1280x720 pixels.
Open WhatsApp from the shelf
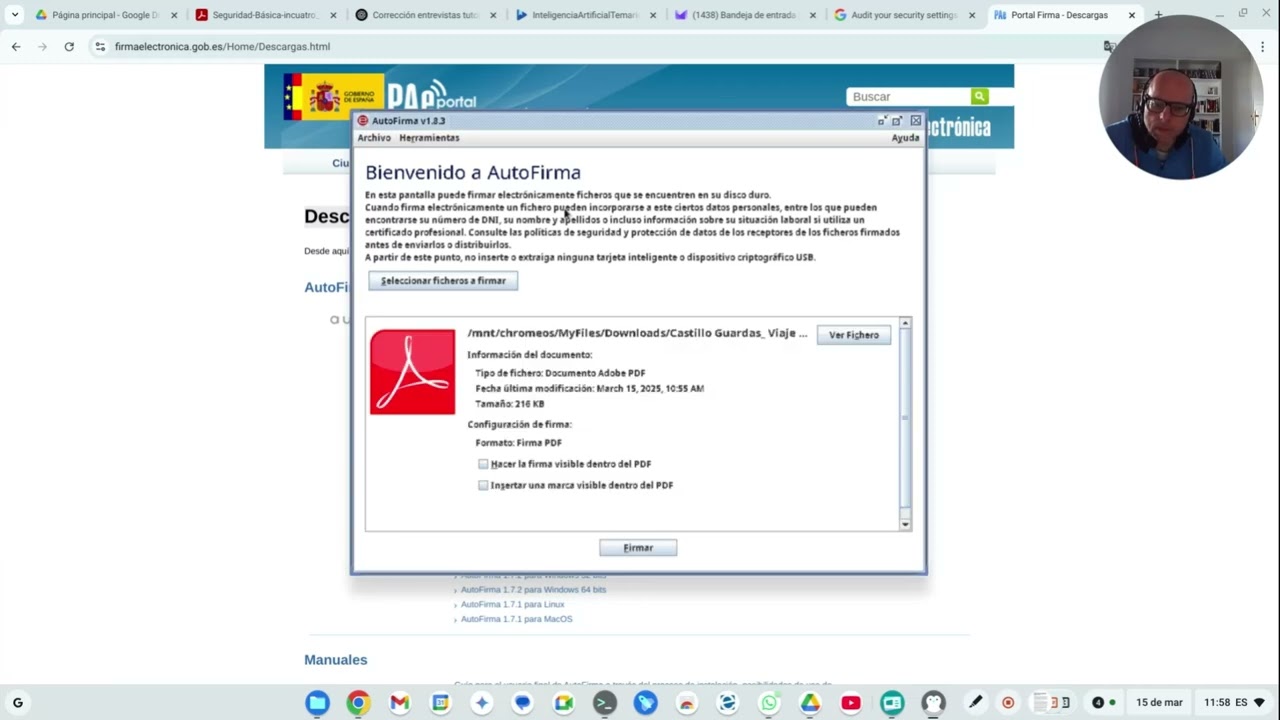[x=769, y=703]
